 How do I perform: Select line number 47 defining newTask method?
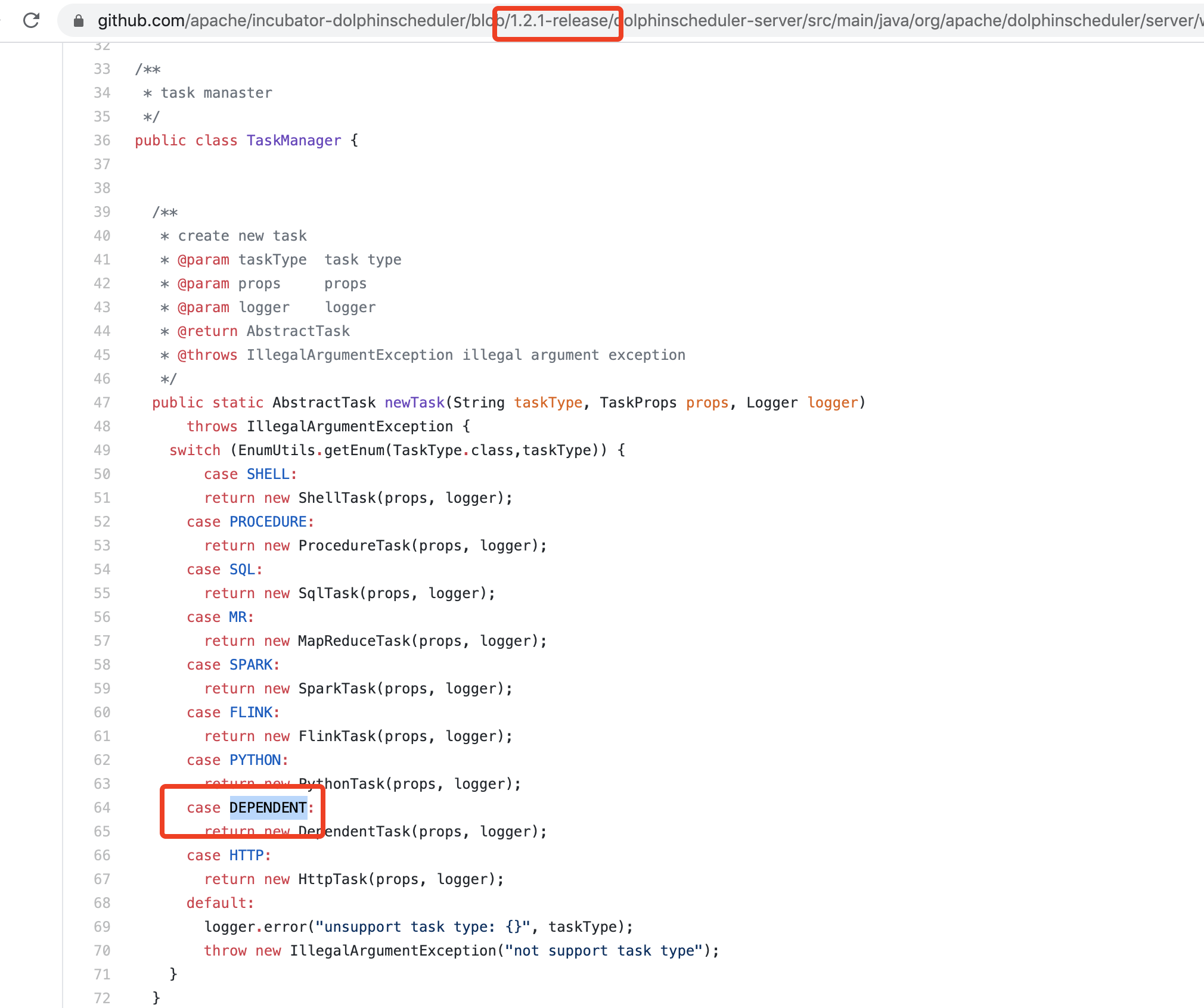tap(102, 403)
